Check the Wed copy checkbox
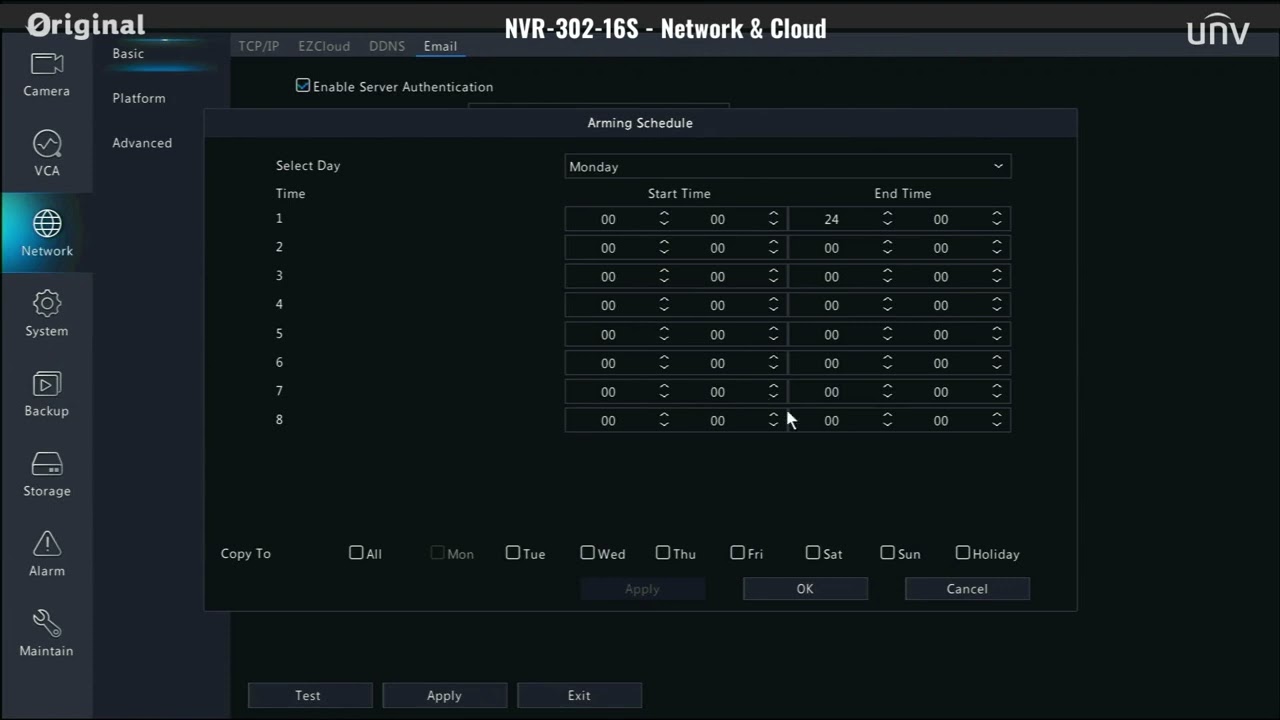 (x=587, y=553)
